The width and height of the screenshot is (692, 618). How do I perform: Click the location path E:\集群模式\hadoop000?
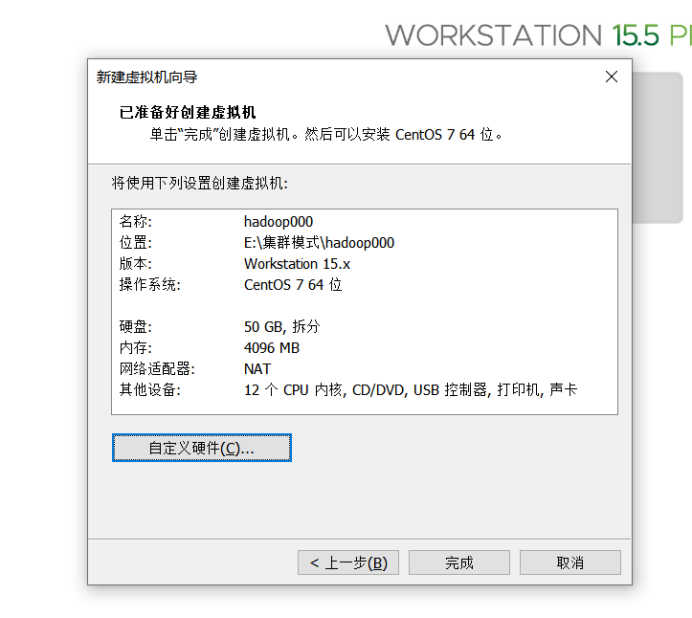coord(319,242)
